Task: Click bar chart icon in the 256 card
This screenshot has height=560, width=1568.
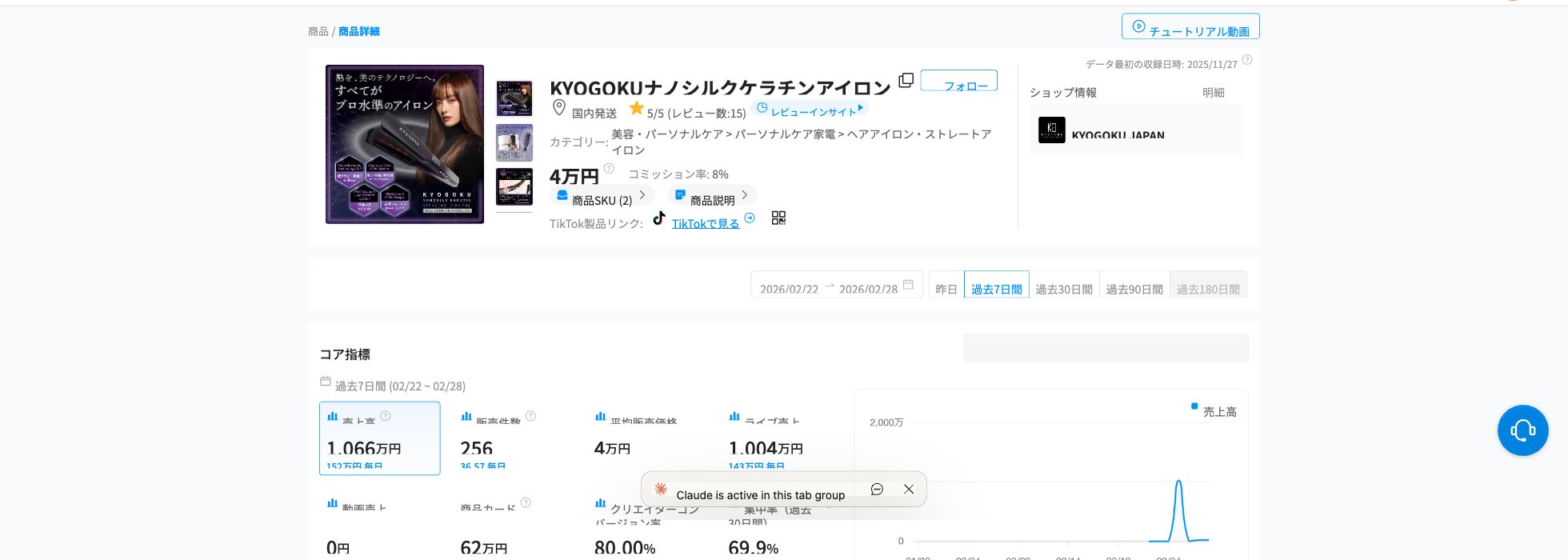Action: pyautogui.click(x=466, y=416)
